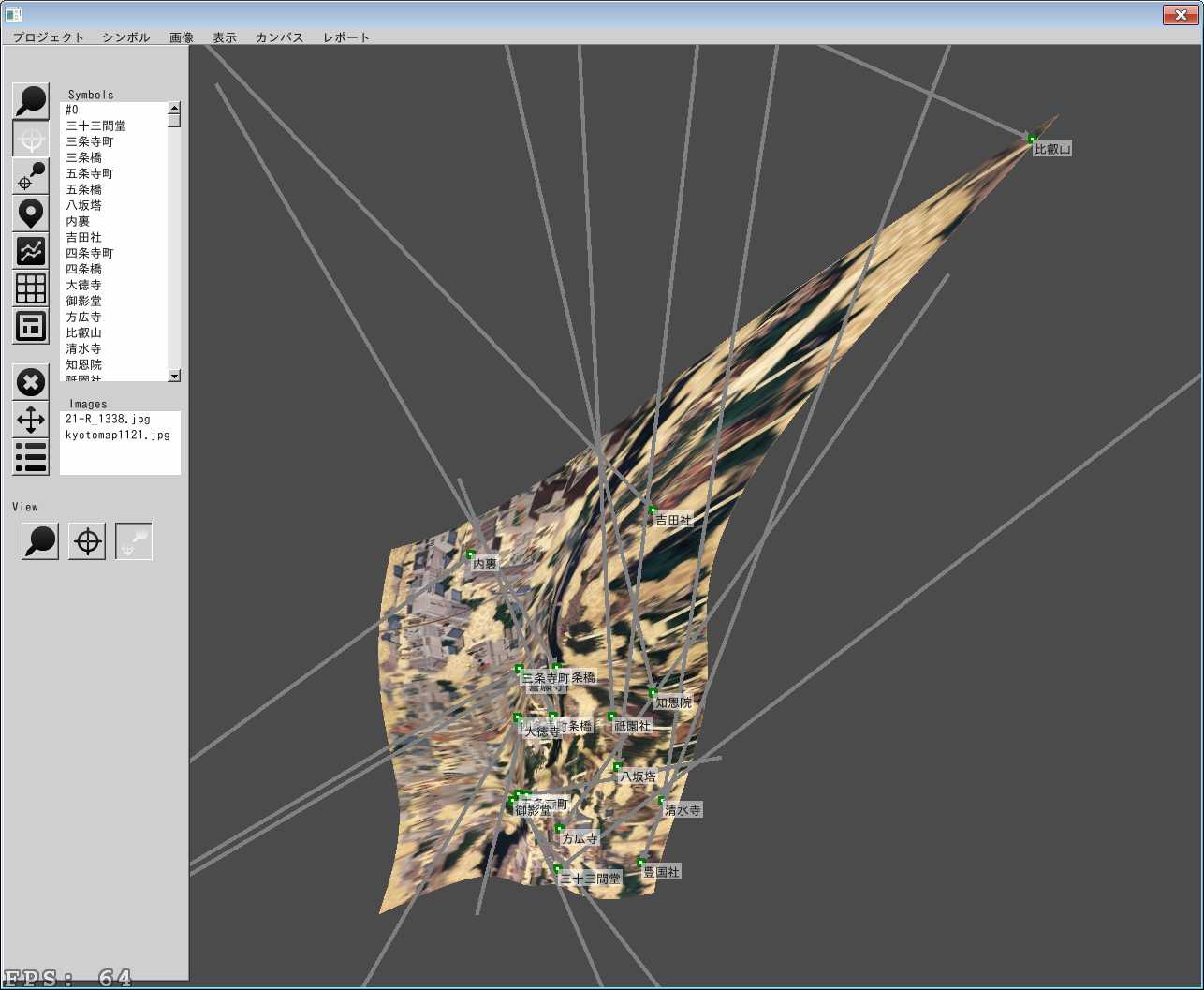Select 大徳寺 in Symbols list

(113, 285)
